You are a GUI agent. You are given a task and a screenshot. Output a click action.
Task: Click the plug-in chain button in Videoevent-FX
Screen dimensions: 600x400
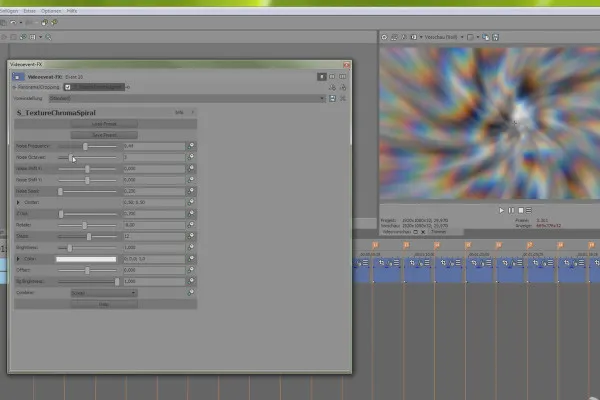(x=333, y=87)
